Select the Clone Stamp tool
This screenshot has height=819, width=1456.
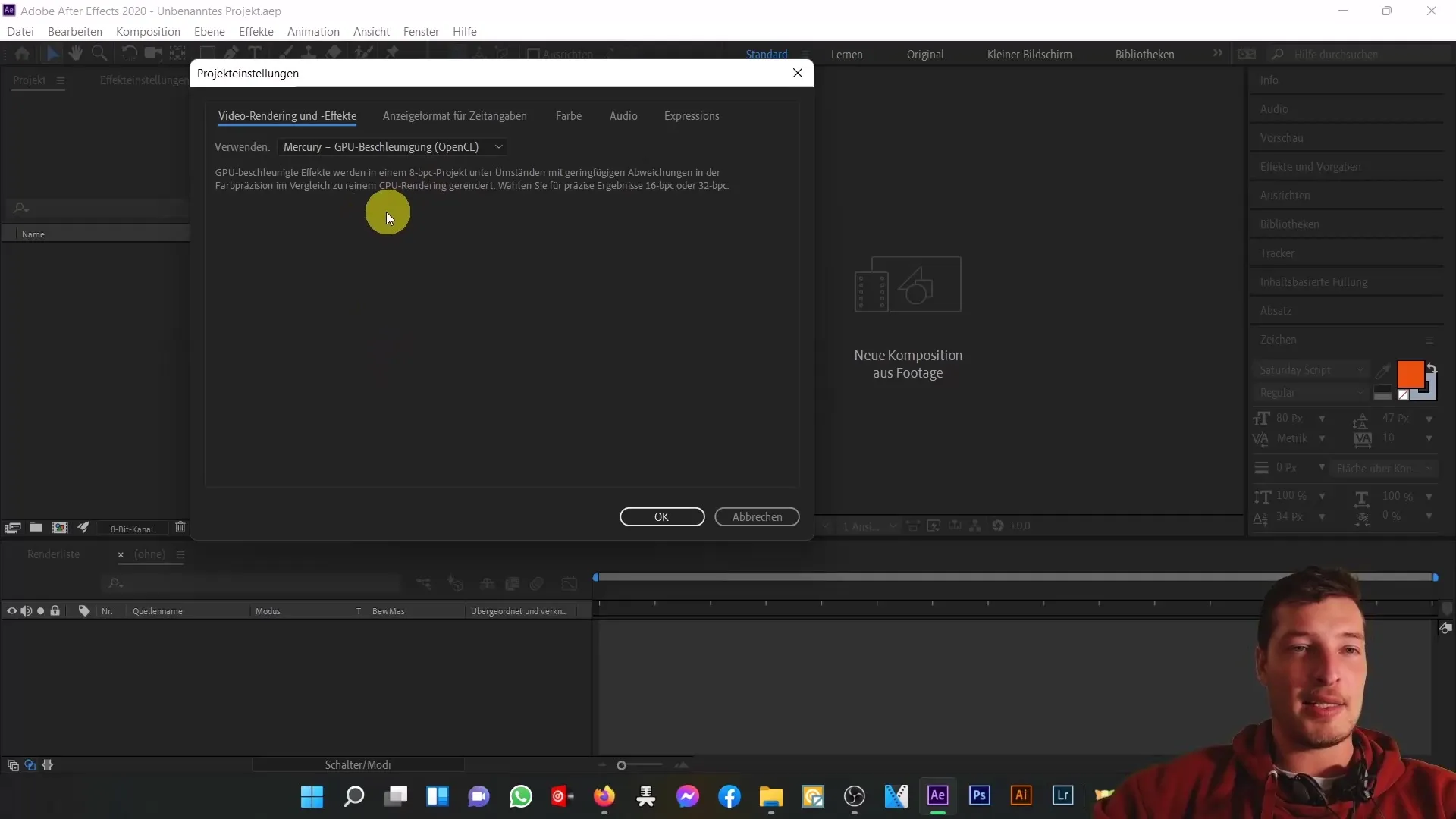pos(309,53)
